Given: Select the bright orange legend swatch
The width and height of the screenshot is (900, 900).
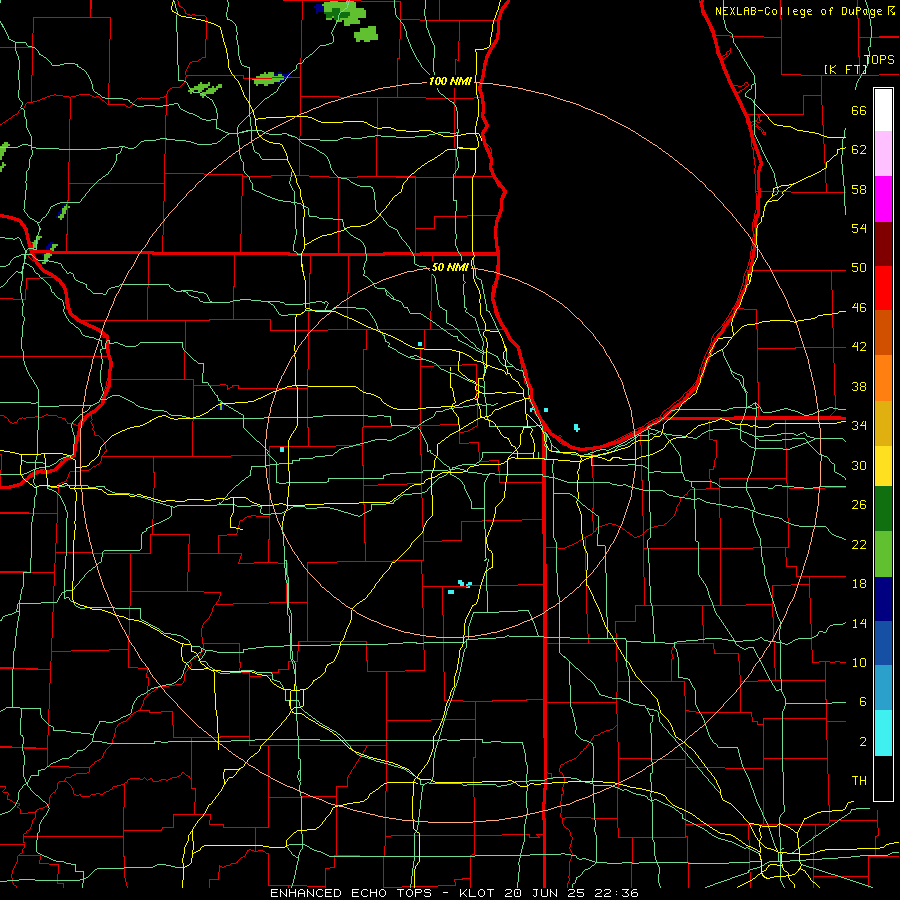Looking at the screenshot, I should tap(883, 378).
